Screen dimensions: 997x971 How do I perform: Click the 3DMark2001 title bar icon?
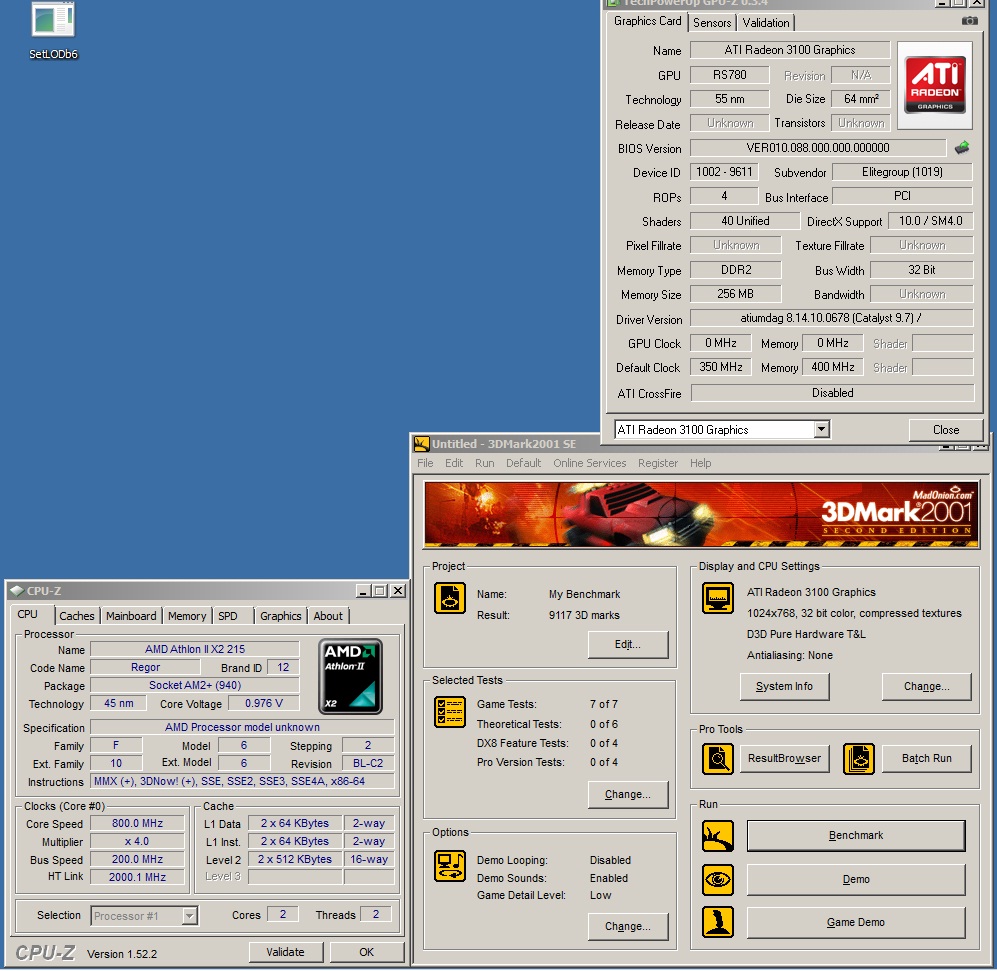pos(421,444)
